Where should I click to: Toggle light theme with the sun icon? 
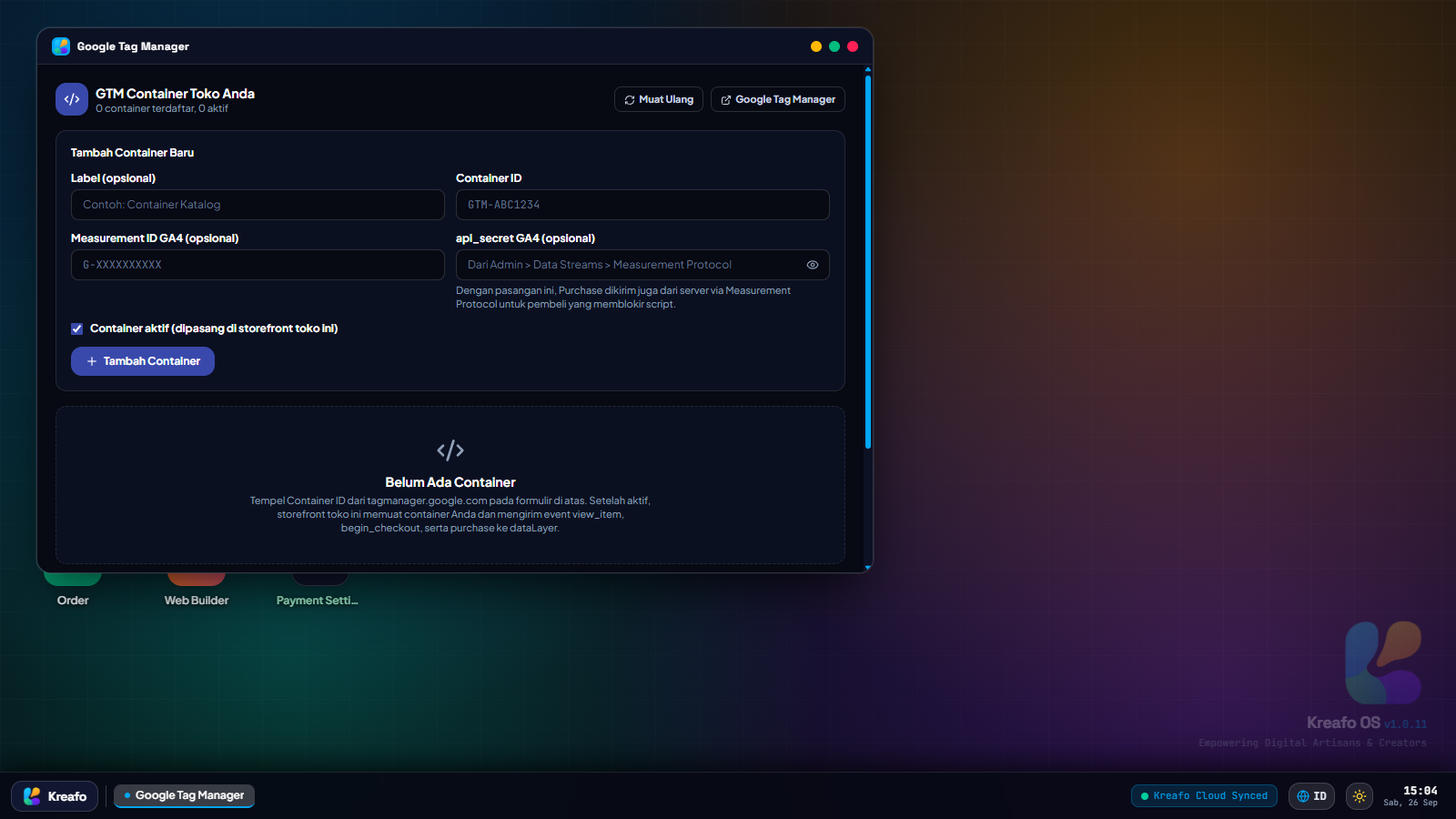pyautogui.click(x=1360, y=796)
